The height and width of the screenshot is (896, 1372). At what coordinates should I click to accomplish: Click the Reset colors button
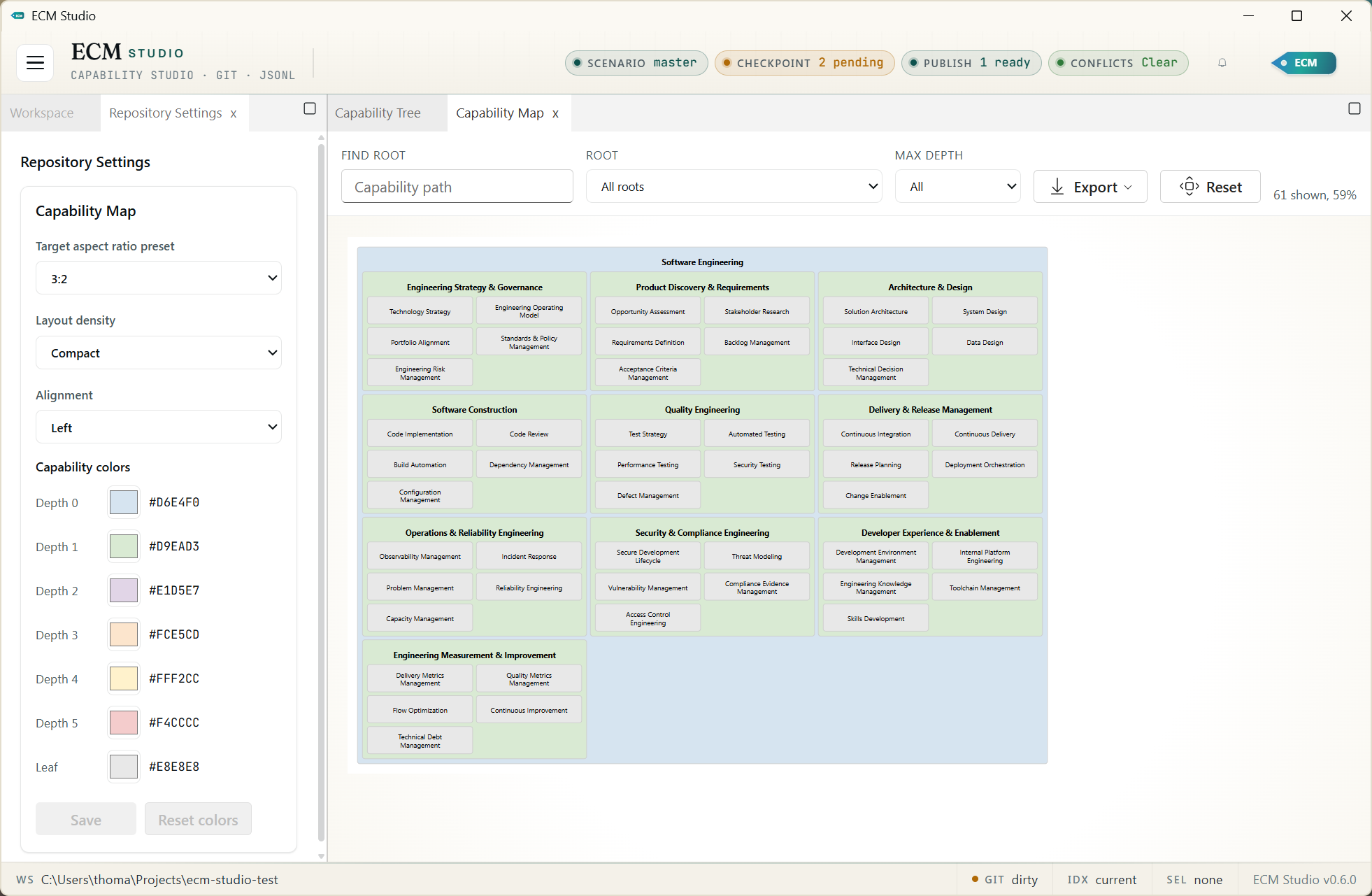198,819
